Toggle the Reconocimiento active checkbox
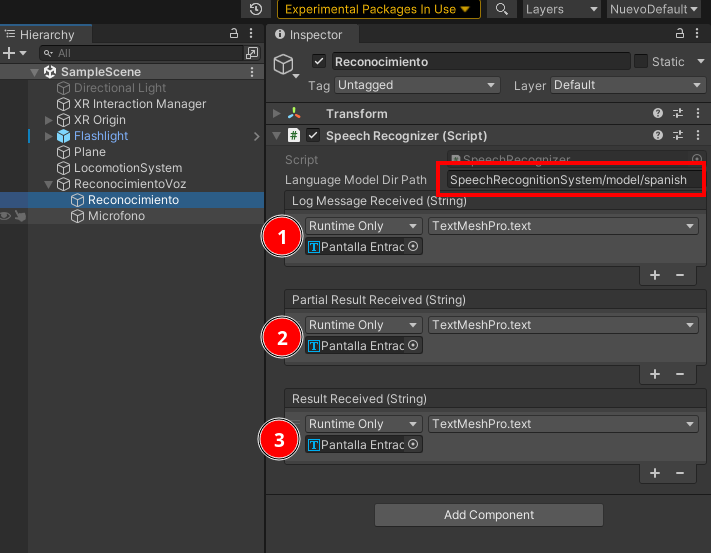This screenshot has width=711, height=553. tap(319, 61)
